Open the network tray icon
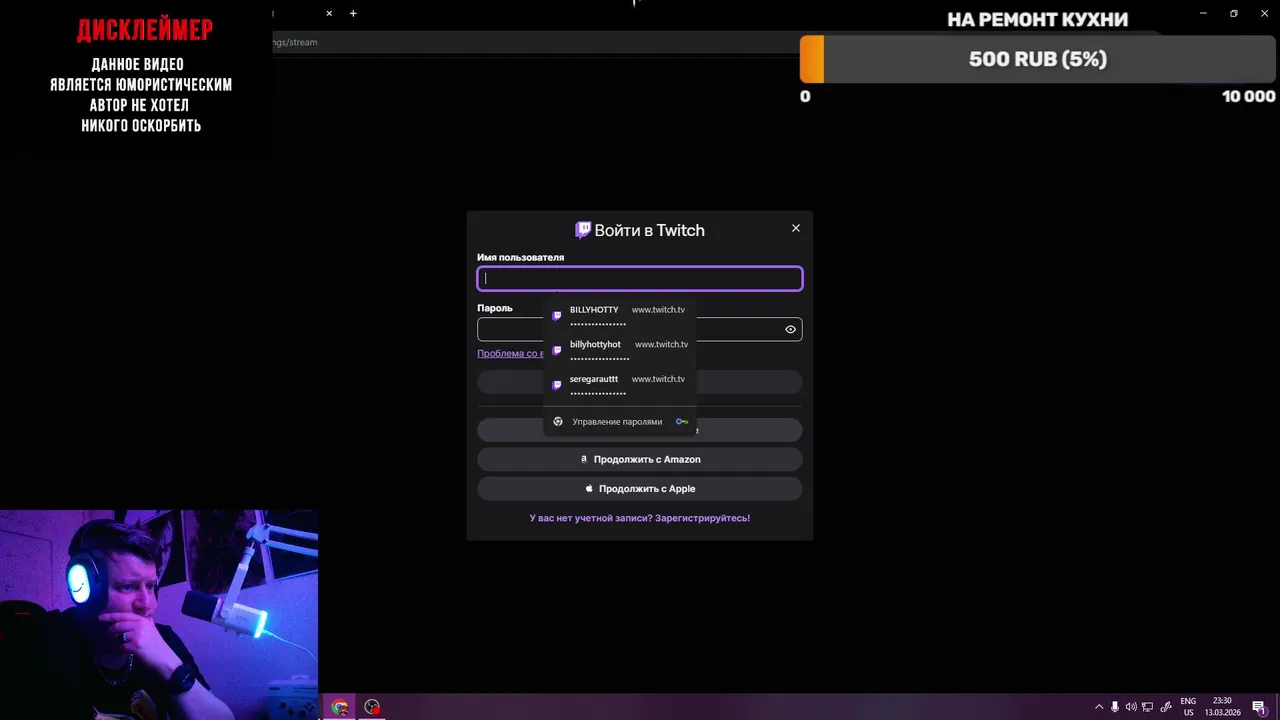 pos(1149,707)
